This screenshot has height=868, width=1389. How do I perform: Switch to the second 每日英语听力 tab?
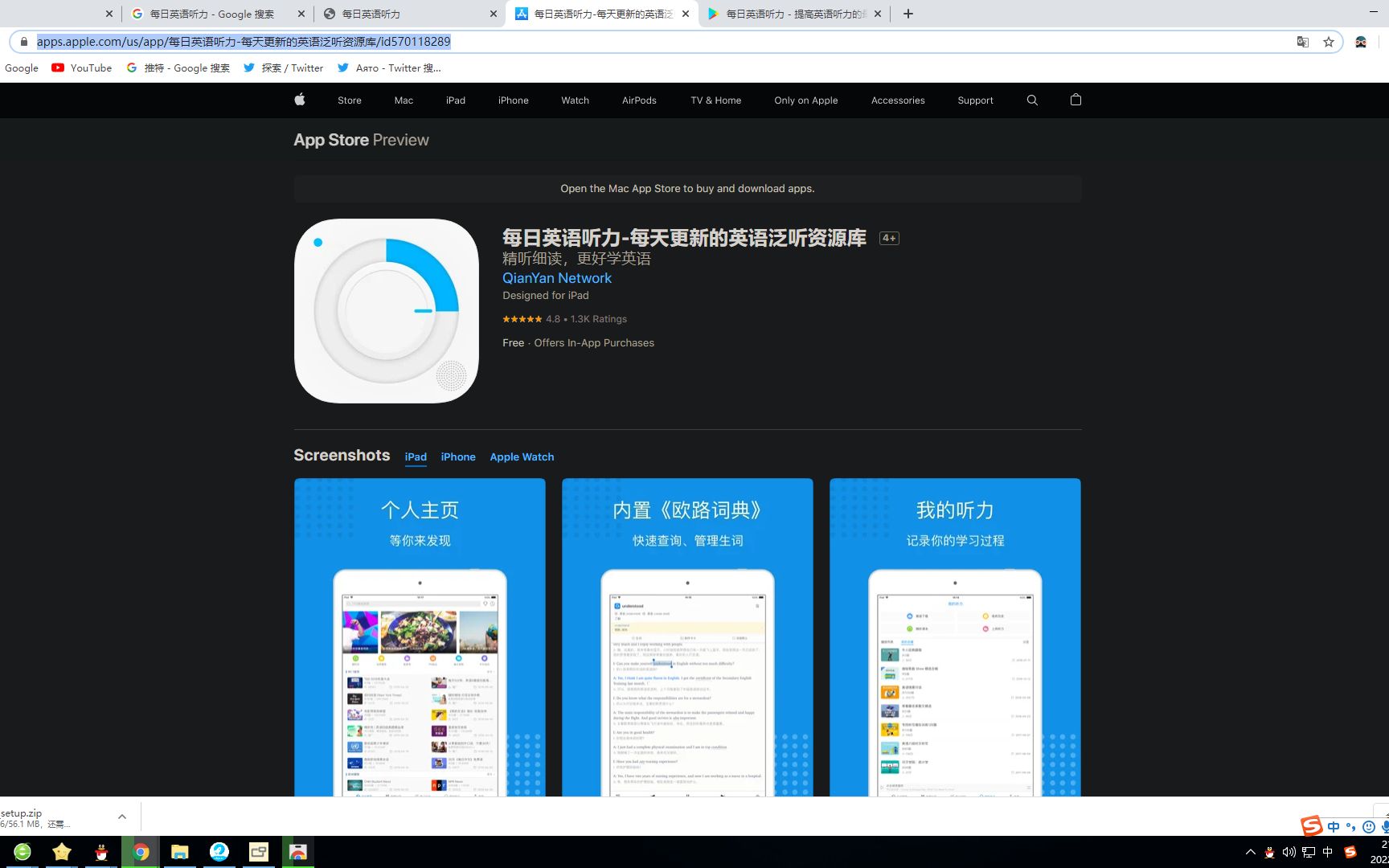click(410, 14)
